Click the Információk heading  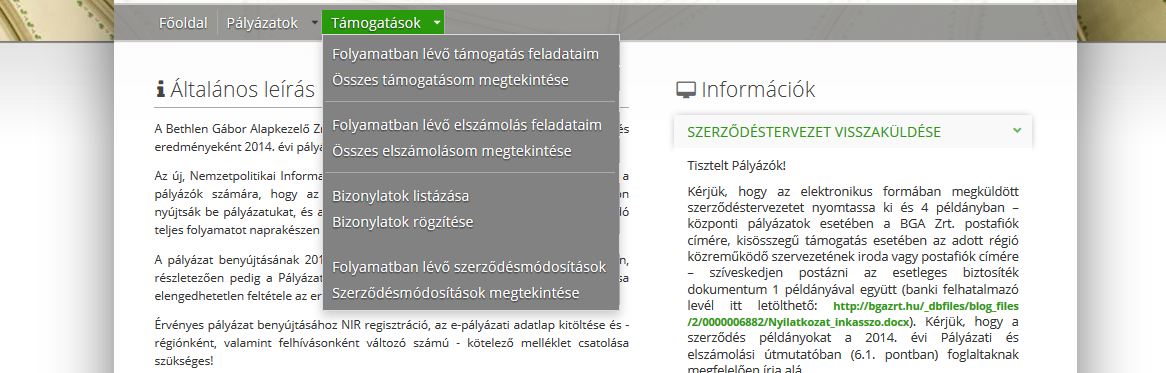click(x=758, y=90)
